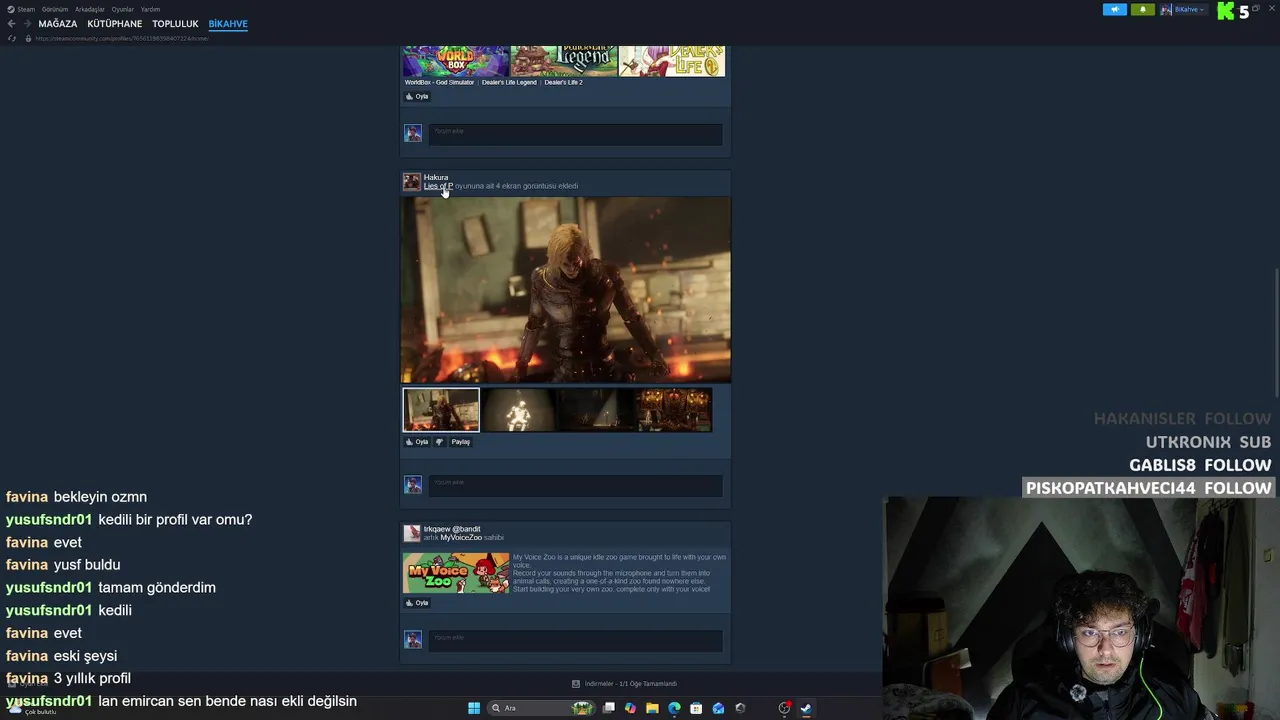Open the My Voice Zoo banner image
Screen dimensions: 1280x720
point(456,573)
